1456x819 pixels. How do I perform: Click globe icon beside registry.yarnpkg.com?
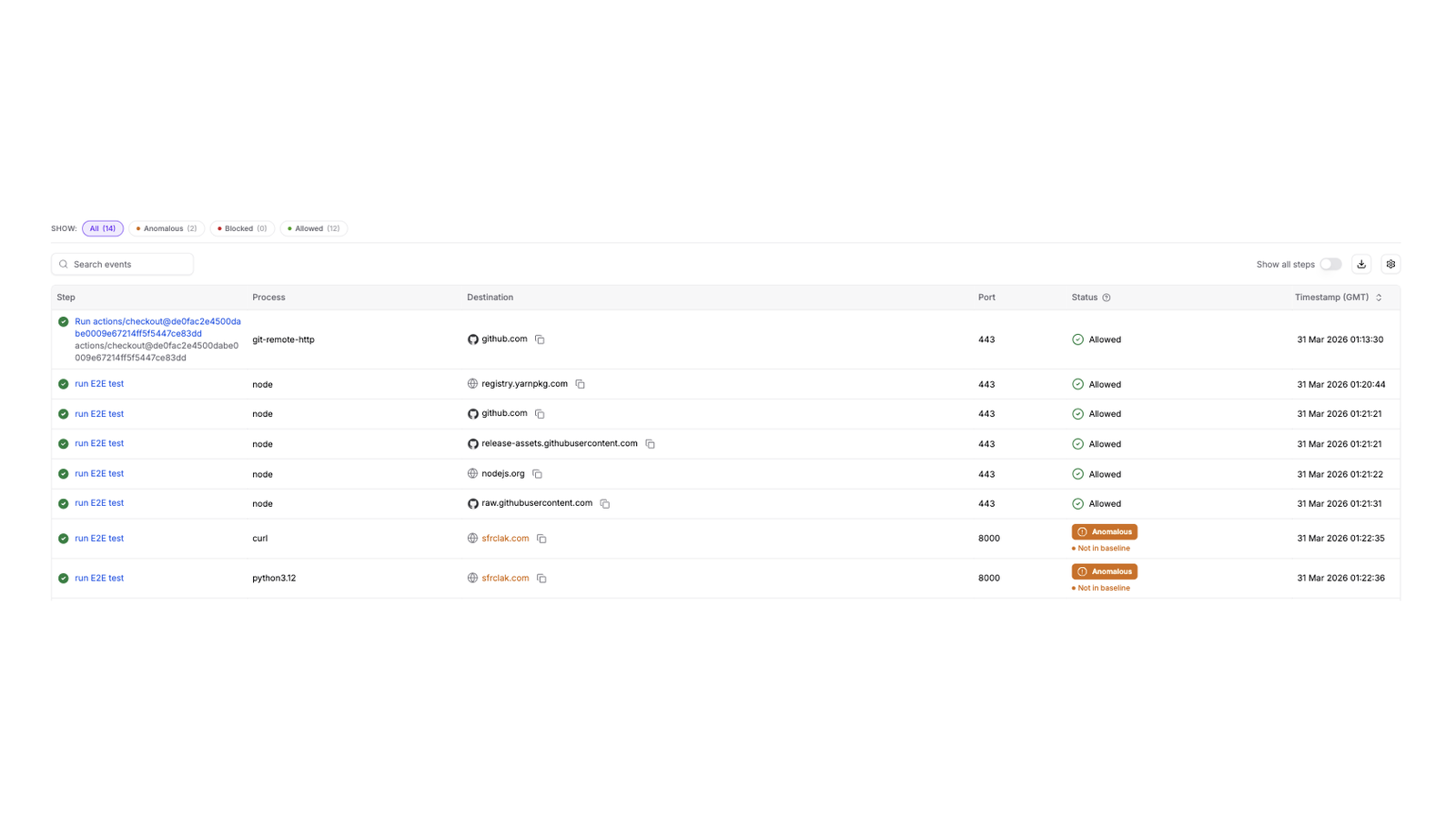click(x=472, y=384)
